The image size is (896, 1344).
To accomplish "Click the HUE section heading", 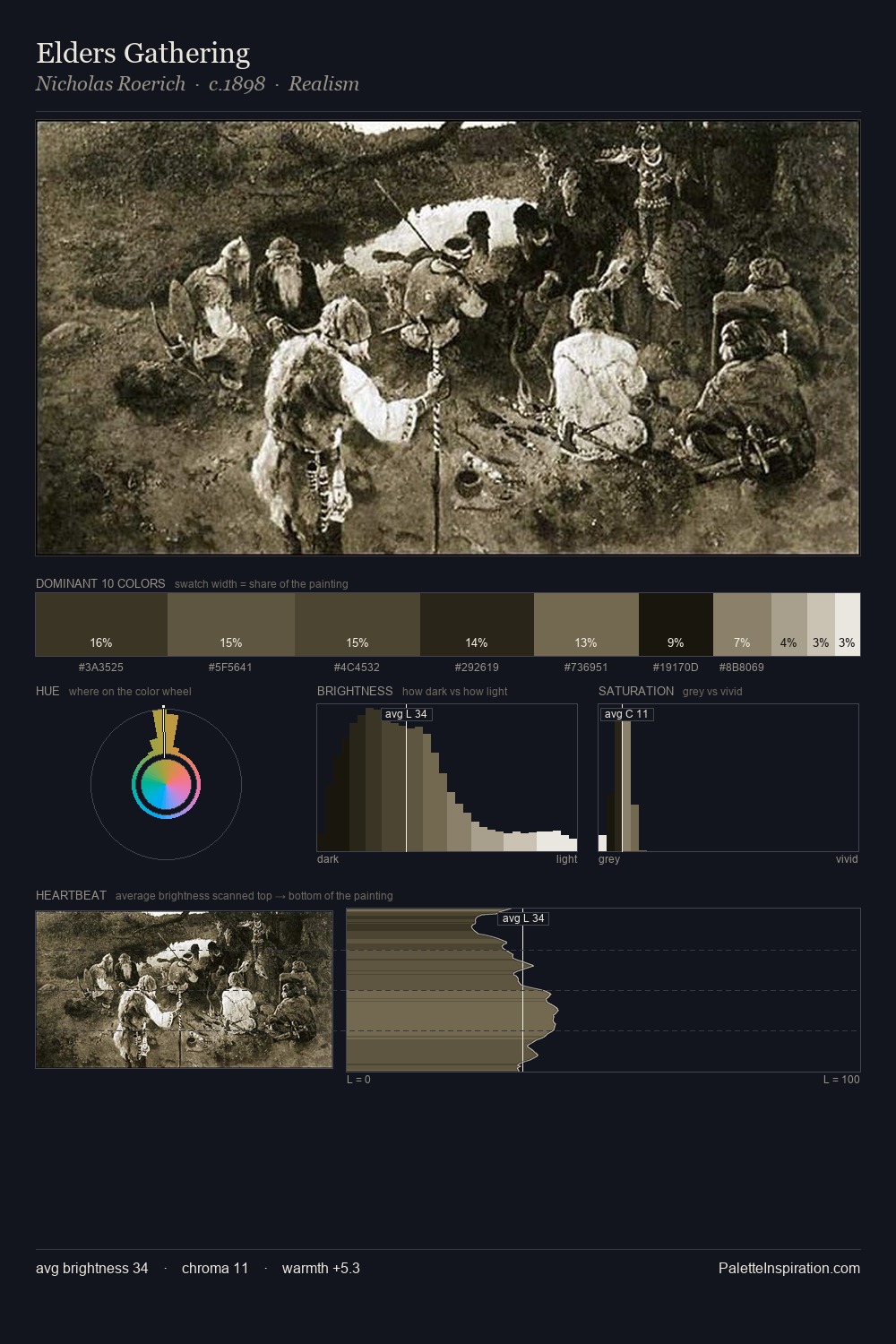I will pyautogui.click(x=47, y=691).
